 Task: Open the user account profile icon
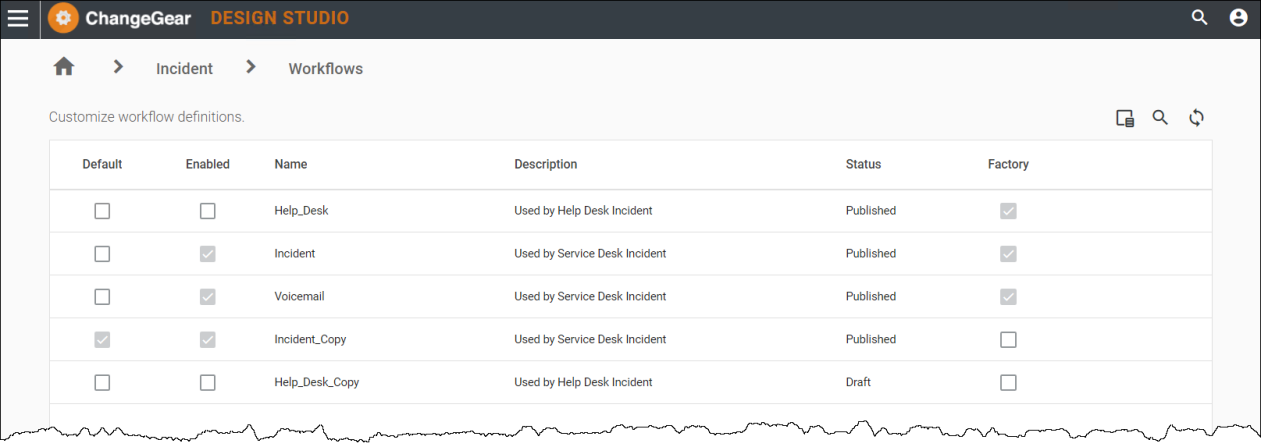(1238, 18)
